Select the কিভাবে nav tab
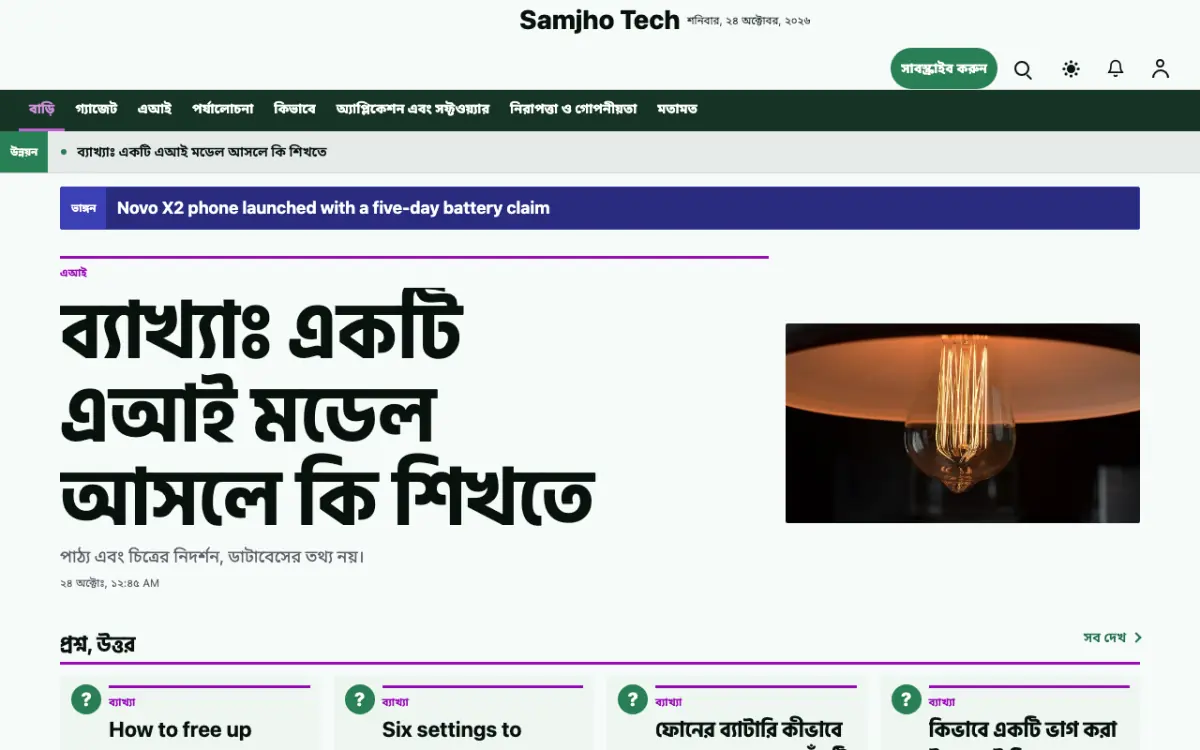 (x=295, y=109)
